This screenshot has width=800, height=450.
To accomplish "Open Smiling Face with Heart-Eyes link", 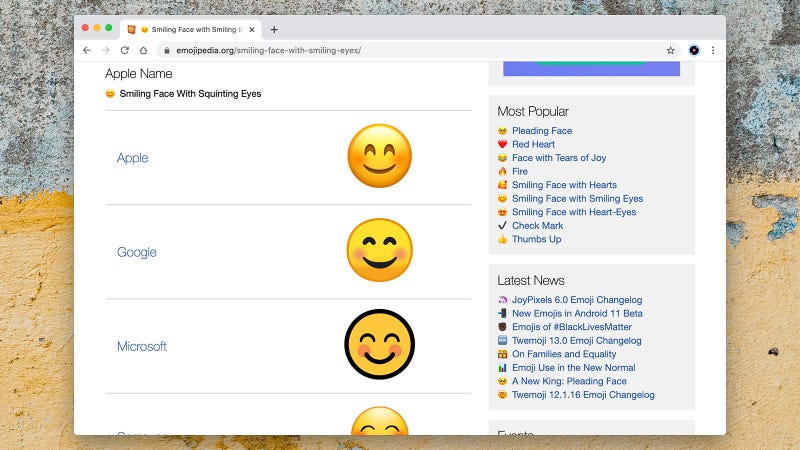I will 574,212.
